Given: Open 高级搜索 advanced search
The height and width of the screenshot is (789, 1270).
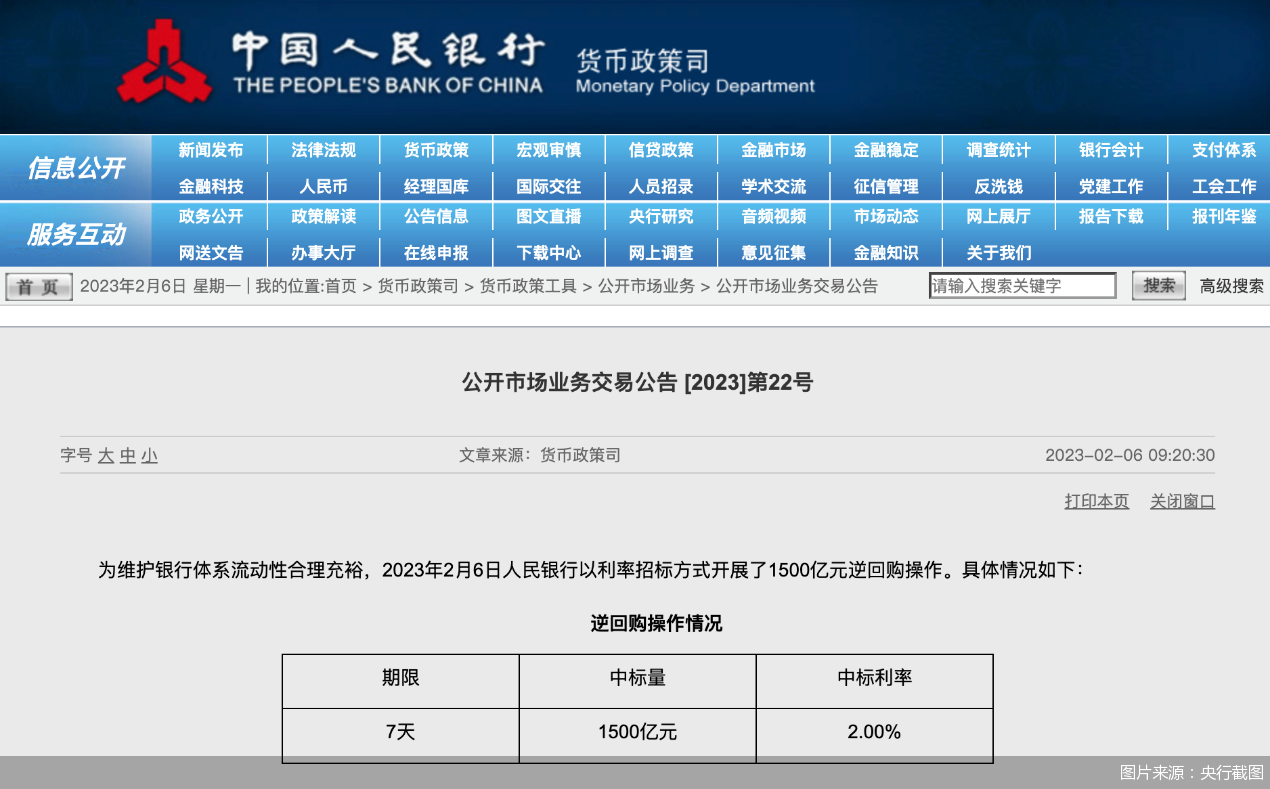Looking at the screenshot, I should tap(1231, 286).
